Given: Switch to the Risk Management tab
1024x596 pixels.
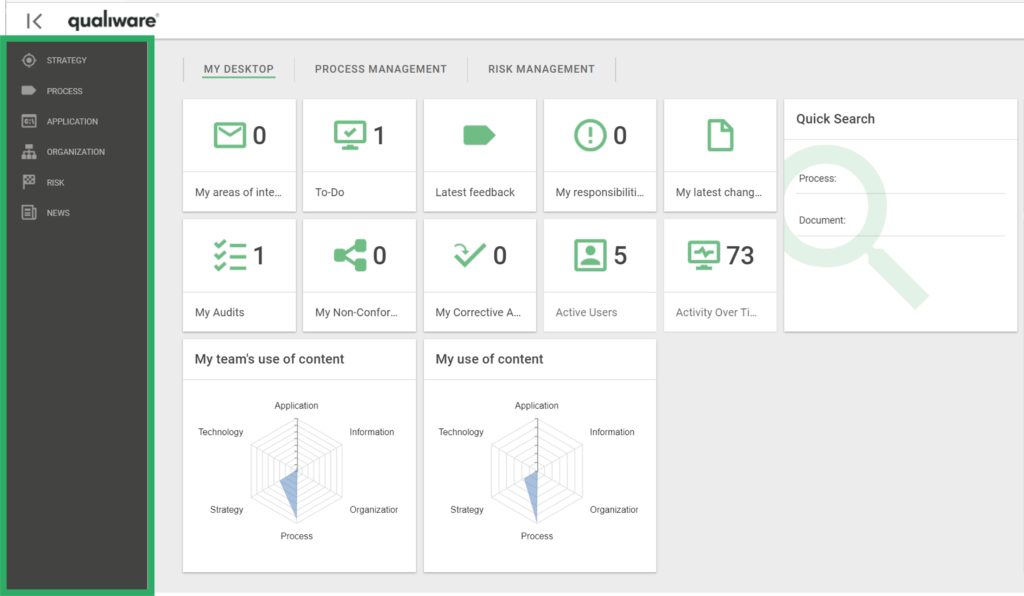Looking at the screenshot, I should (541, 70).
